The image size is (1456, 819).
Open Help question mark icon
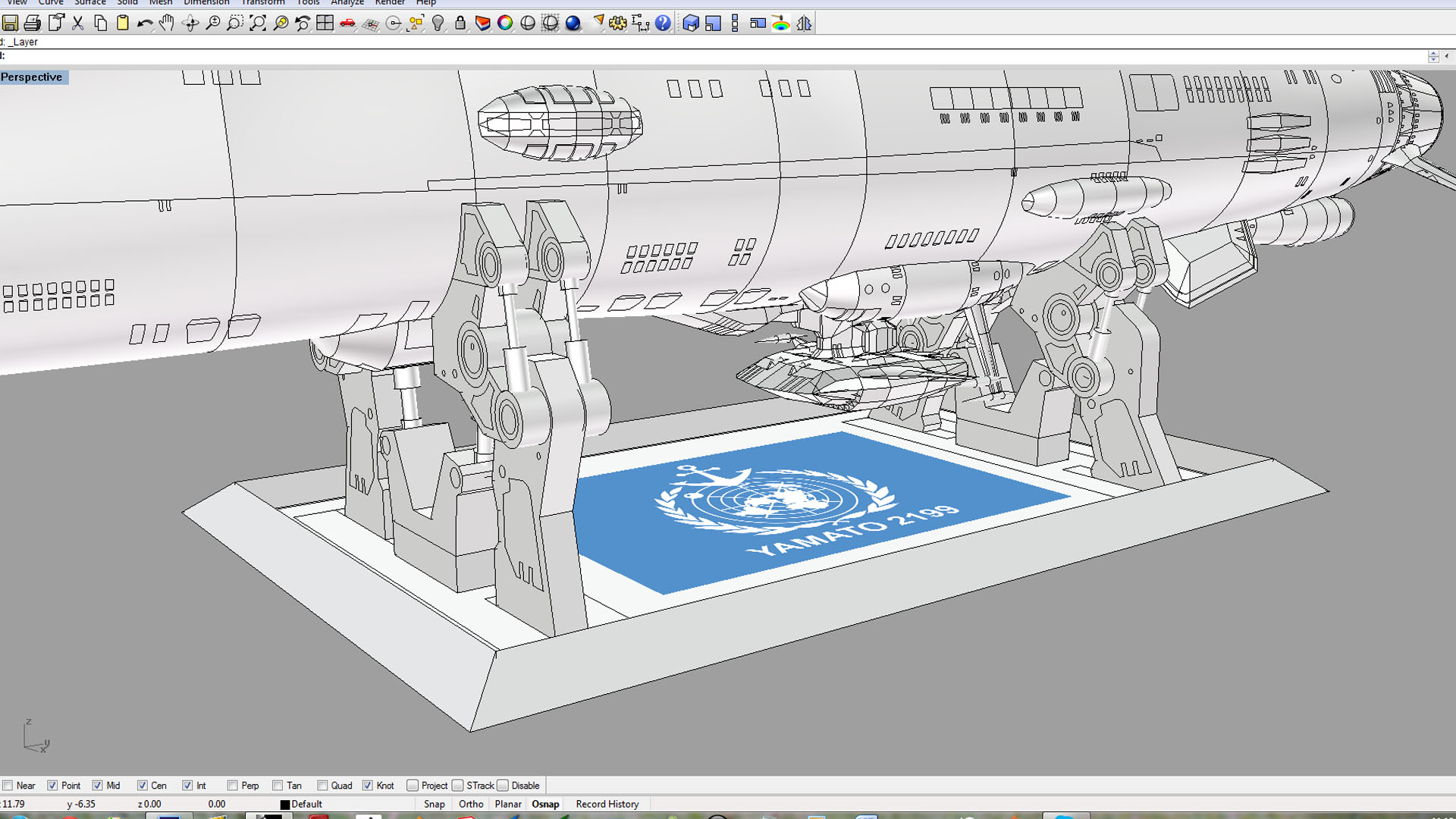(x=663, y=24)
